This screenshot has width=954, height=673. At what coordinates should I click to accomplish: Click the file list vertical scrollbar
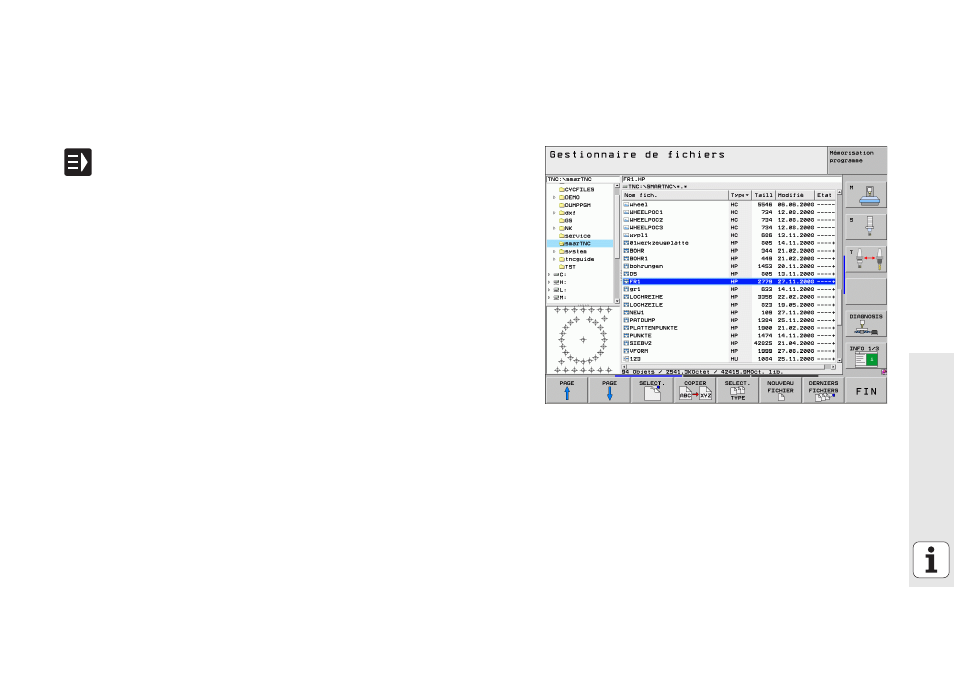click(x=840, y=276)
